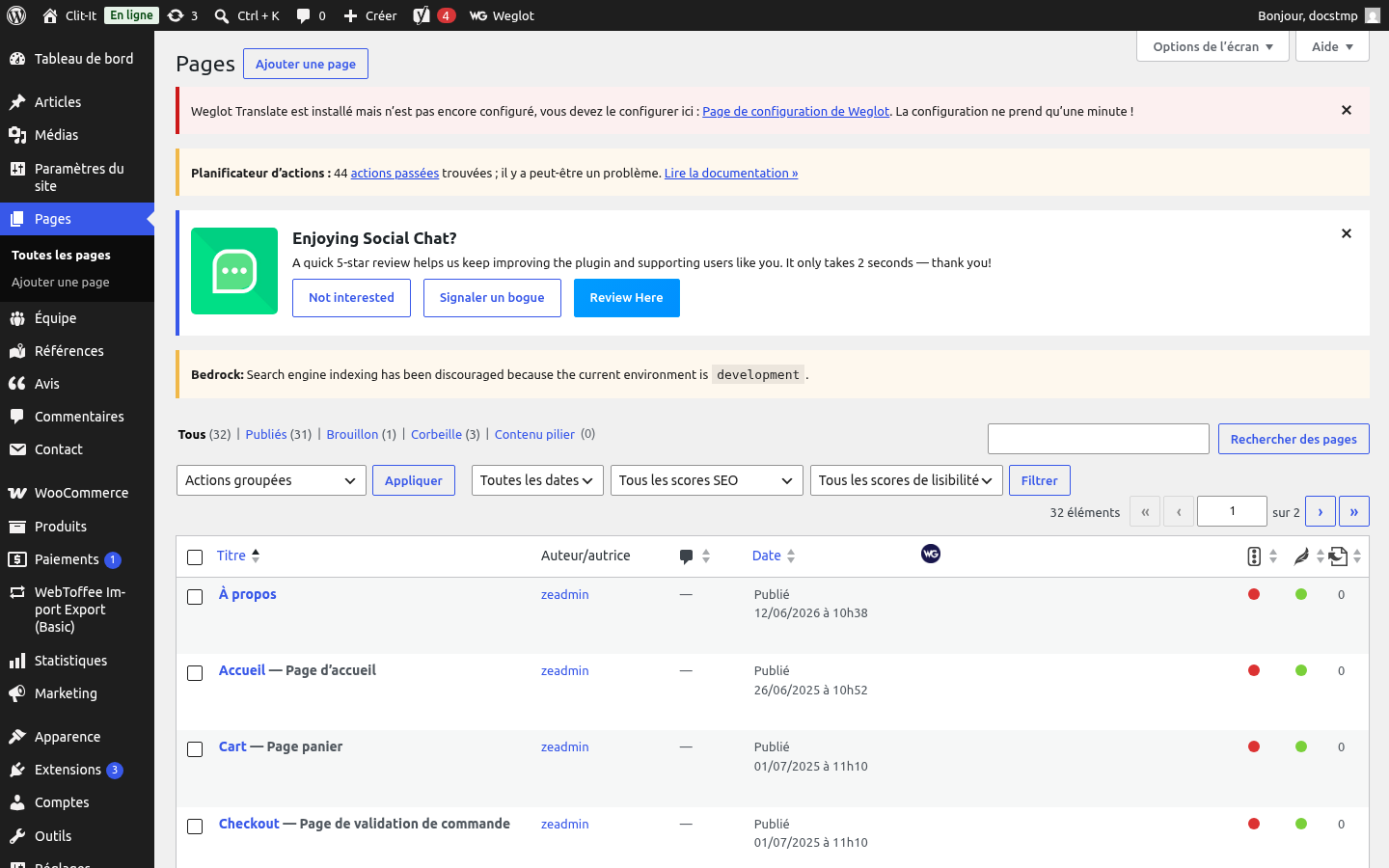
Task: Select the Cart page checkbox
Action: 195,749
